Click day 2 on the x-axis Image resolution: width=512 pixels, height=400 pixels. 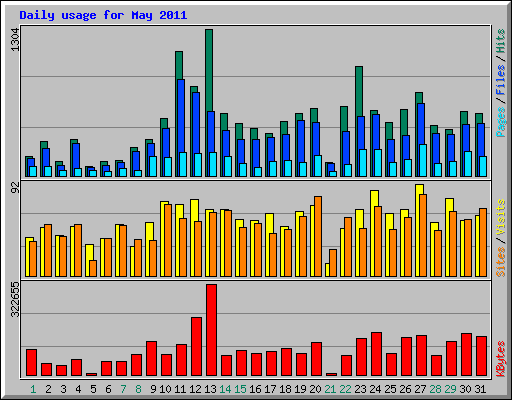[48, 389]
